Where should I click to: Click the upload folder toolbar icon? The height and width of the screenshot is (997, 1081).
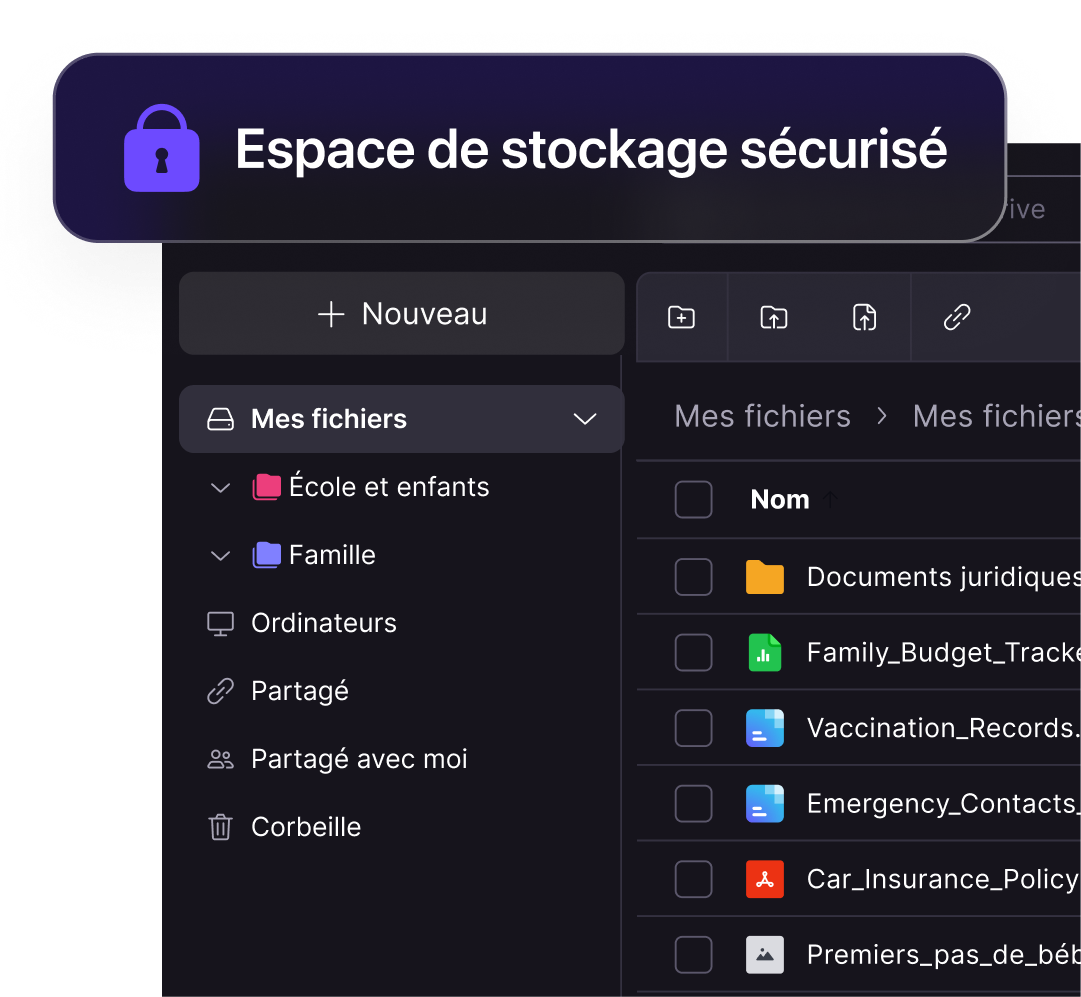(x=773, y=318)
